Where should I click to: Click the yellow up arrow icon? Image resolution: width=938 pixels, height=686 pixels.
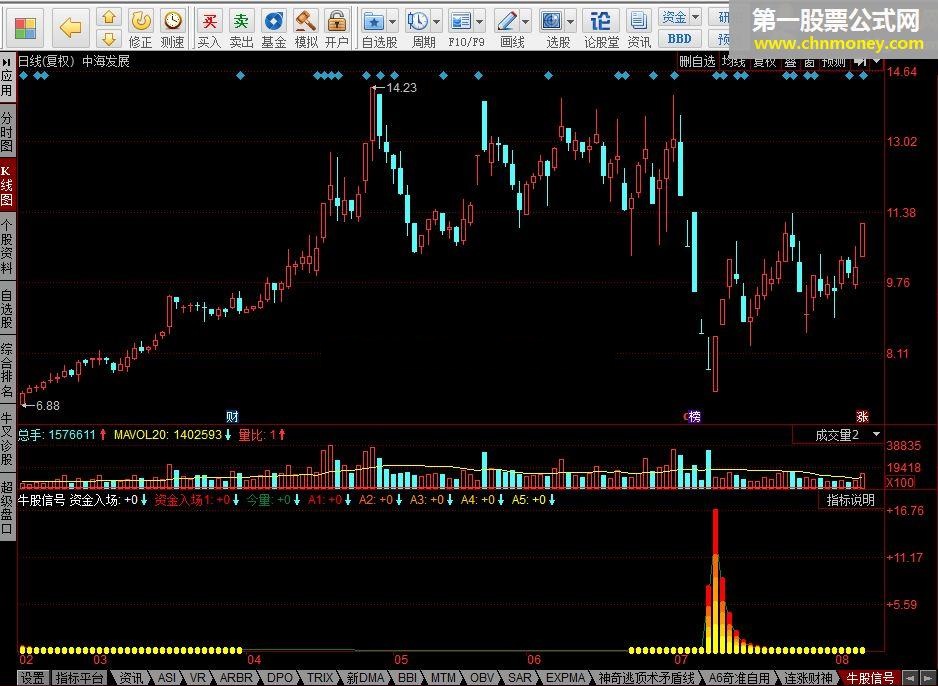(109, 18)
